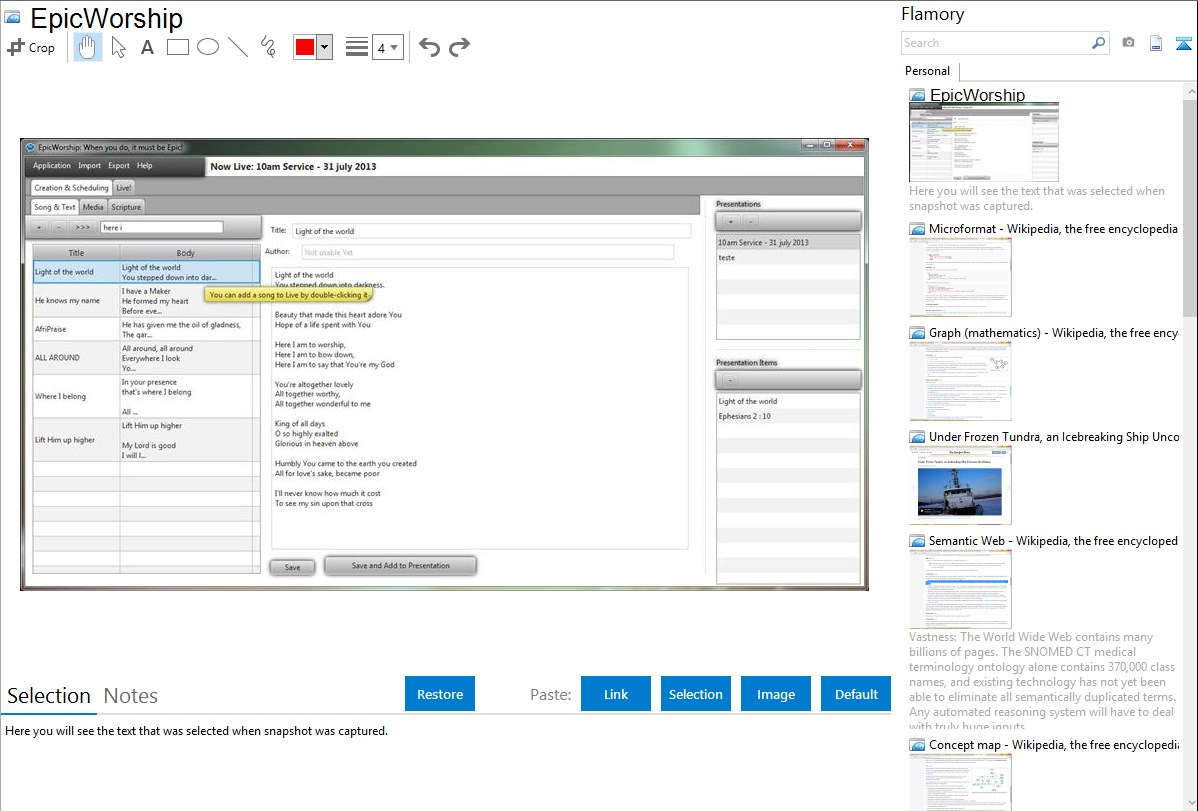The height and width of the screenshot is (811, 1198).
Task: Choose the text annotation tool
Action: 147,47
